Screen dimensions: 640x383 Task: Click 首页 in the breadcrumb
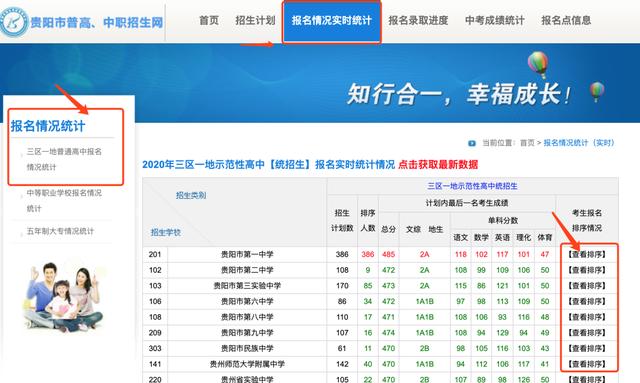click(527, 143)
